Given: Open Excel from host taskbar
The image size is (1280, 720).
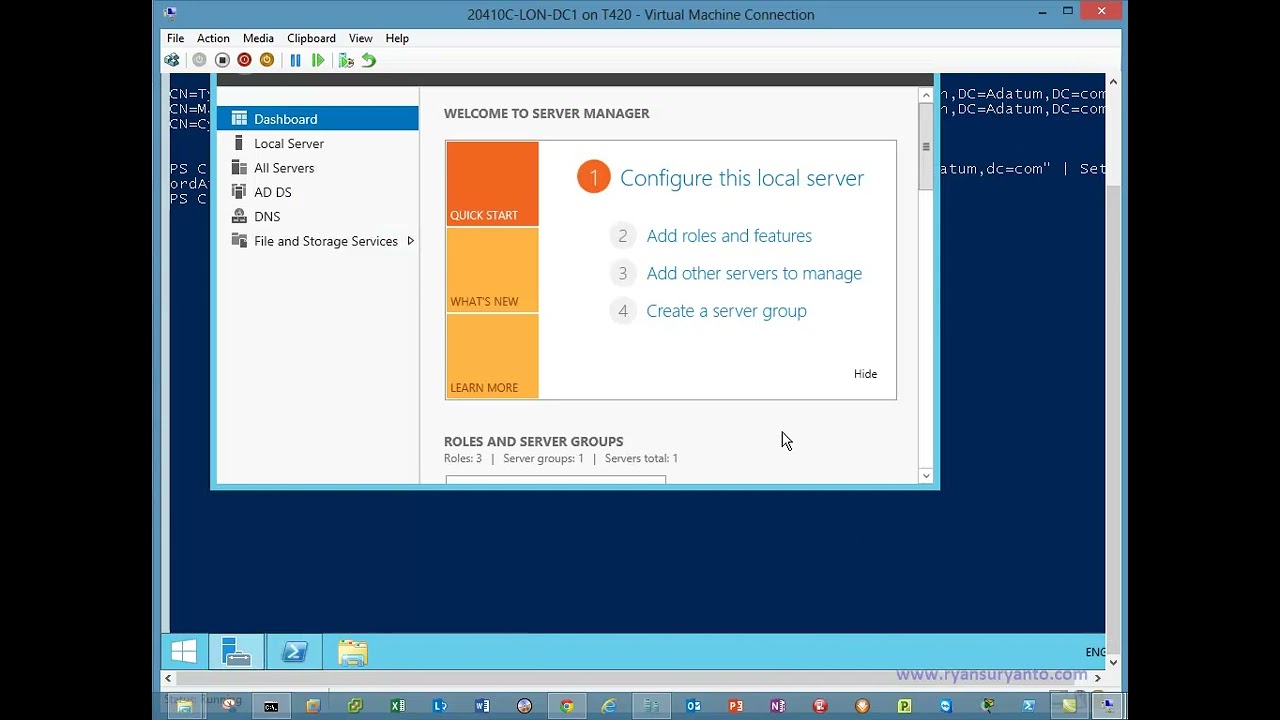Looking at the screenshot, I should click(398, 706).
